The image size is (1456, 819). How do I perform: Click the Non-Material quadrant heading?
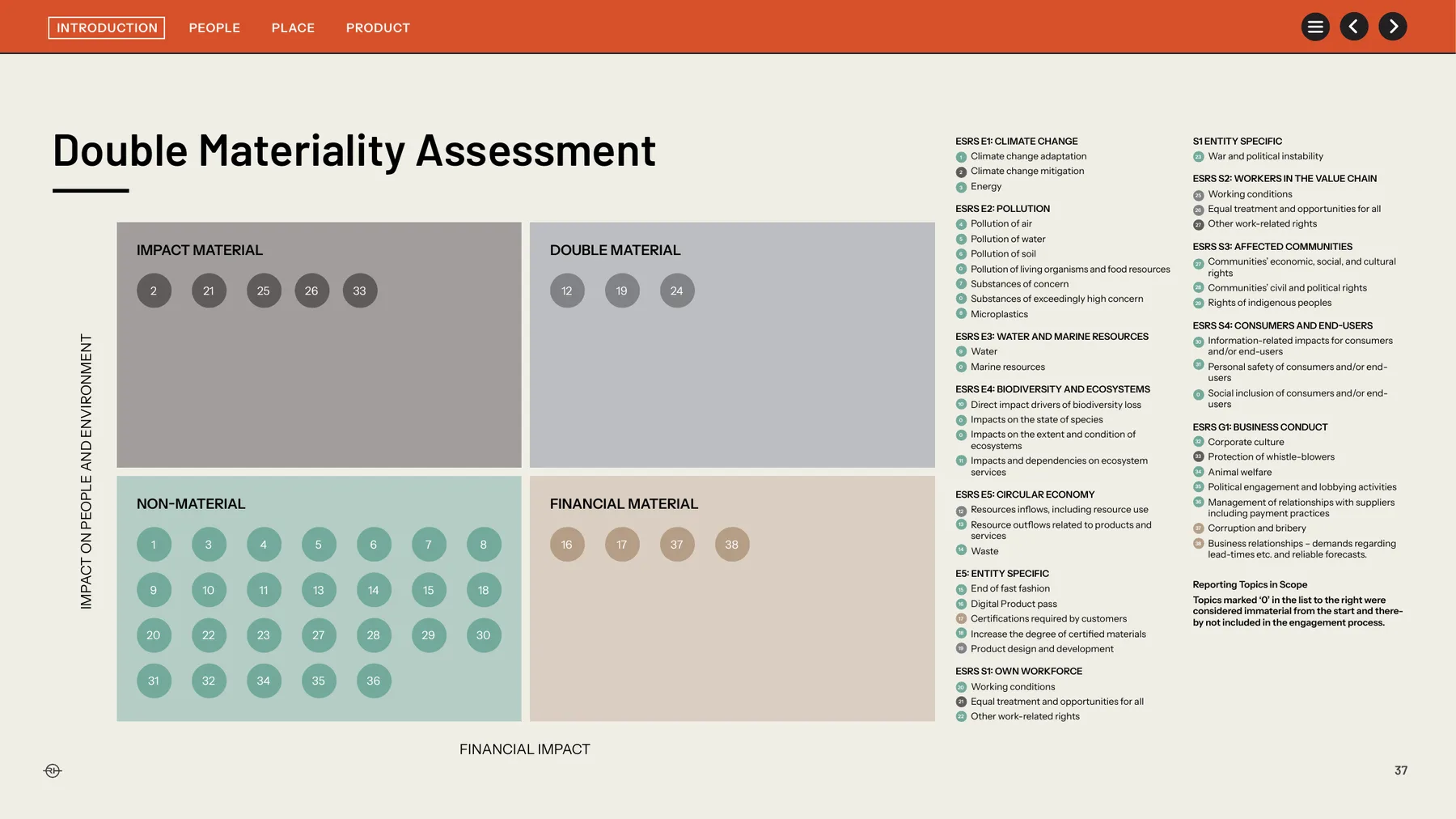click(191, 503)
